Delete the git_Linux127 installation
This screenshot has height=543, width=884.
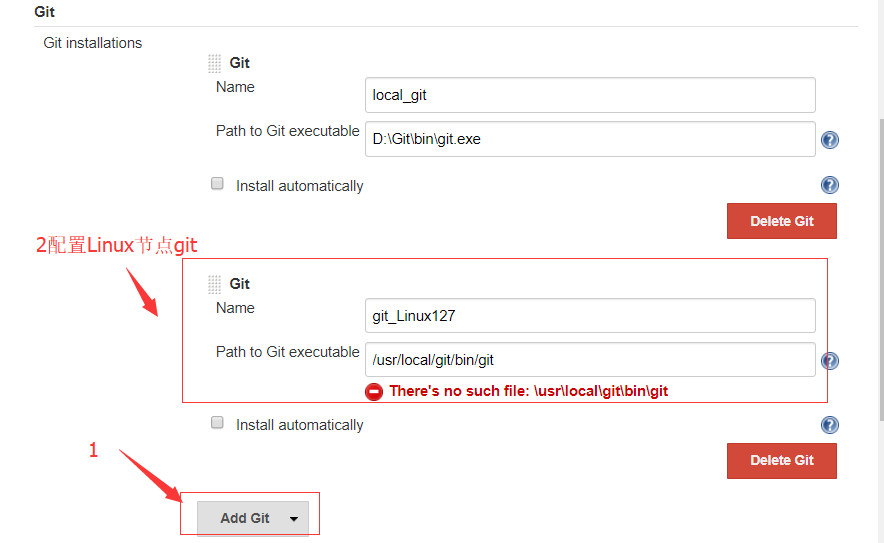(x=781, y=460)
